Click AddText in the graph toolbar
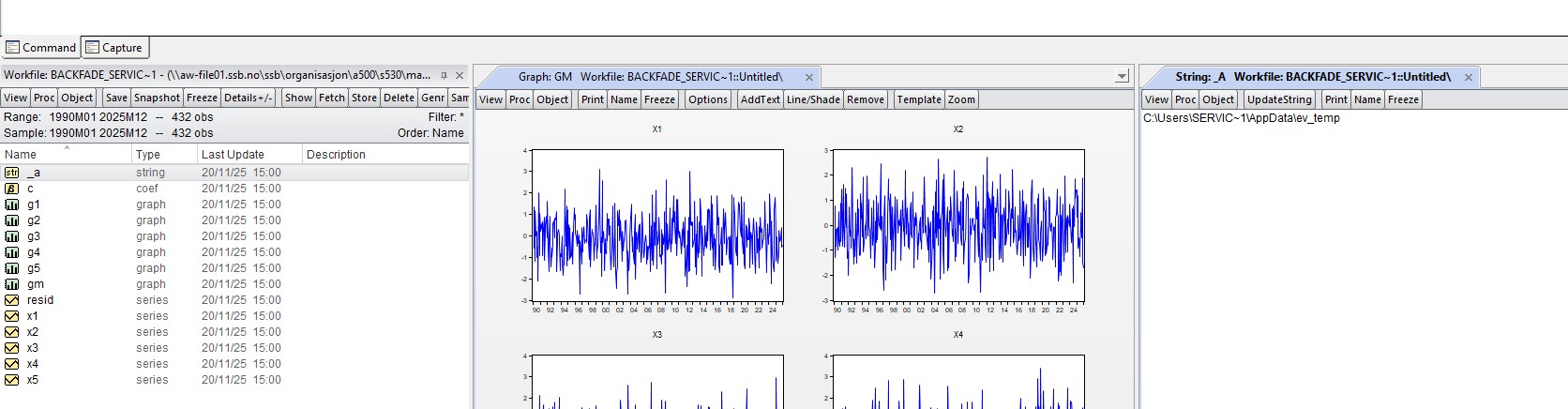This screenshot has width=1568, height=409. pos(759,99)
